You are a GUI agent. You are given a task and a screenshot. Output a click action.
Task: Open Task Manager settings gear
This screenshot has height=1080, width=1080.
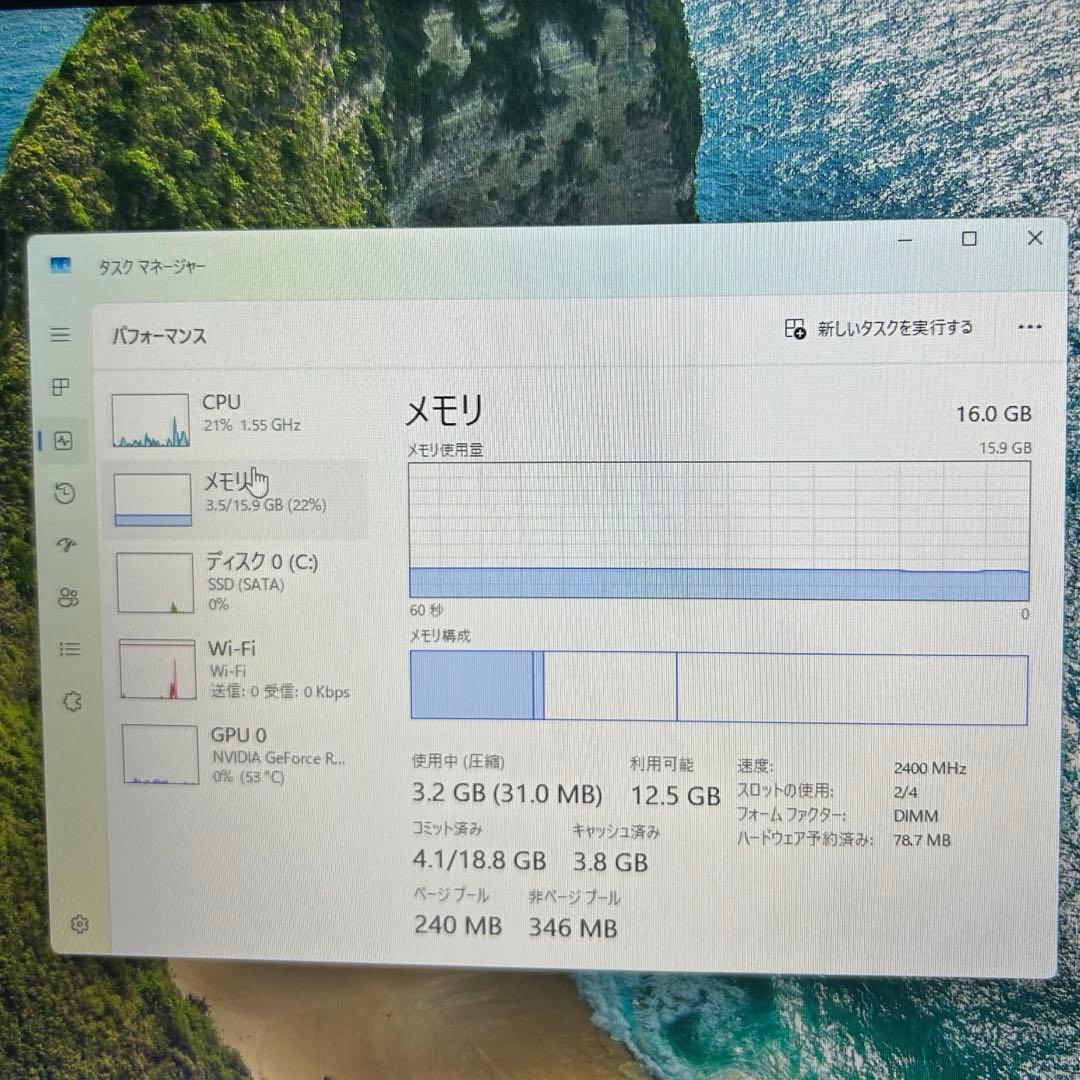pos(80,925)
